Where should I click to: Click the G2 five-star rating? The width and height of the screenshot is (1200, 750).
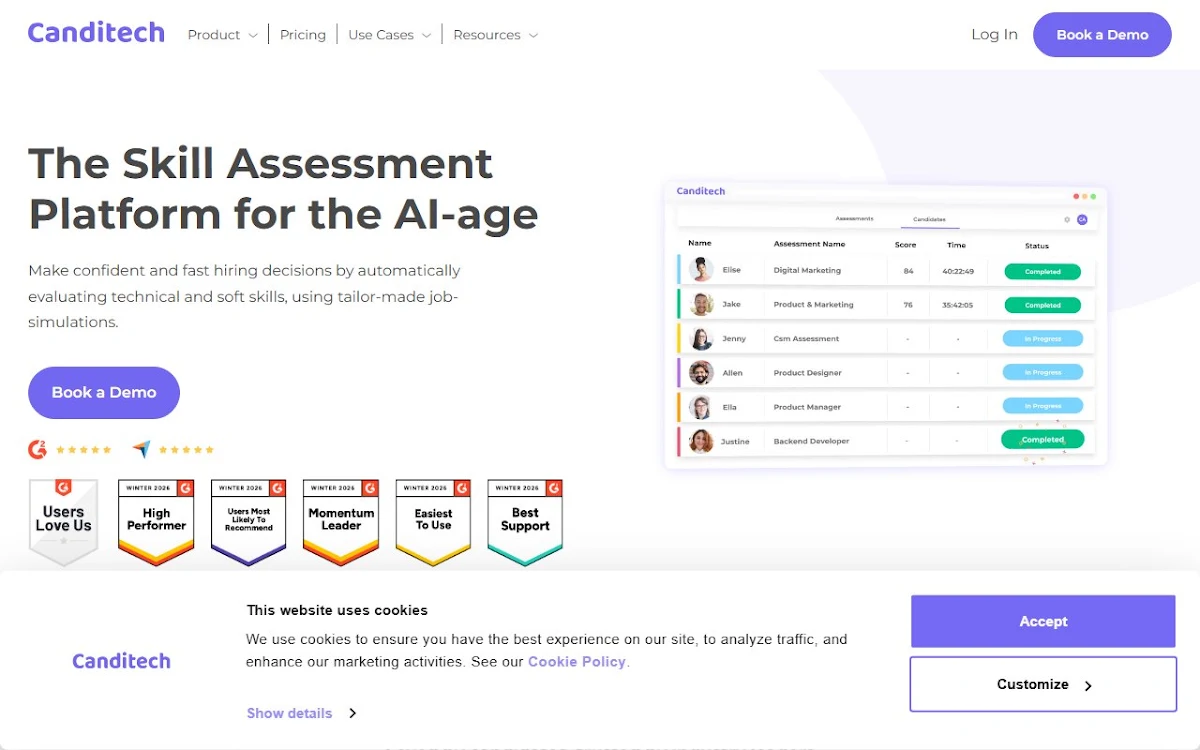coord(84,450)
